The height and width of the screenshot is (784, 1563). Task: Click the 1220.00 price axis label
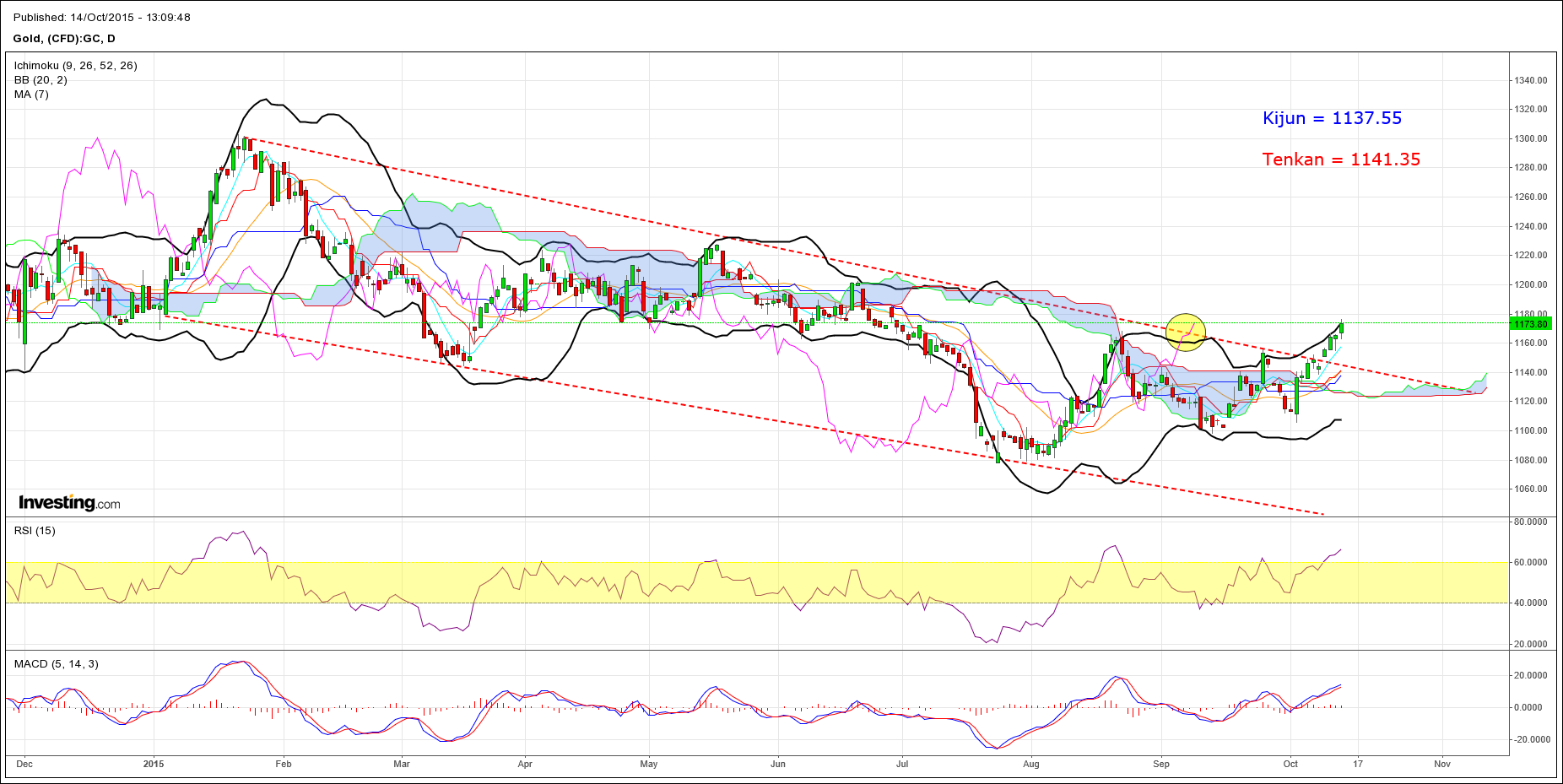point(1531,256)
